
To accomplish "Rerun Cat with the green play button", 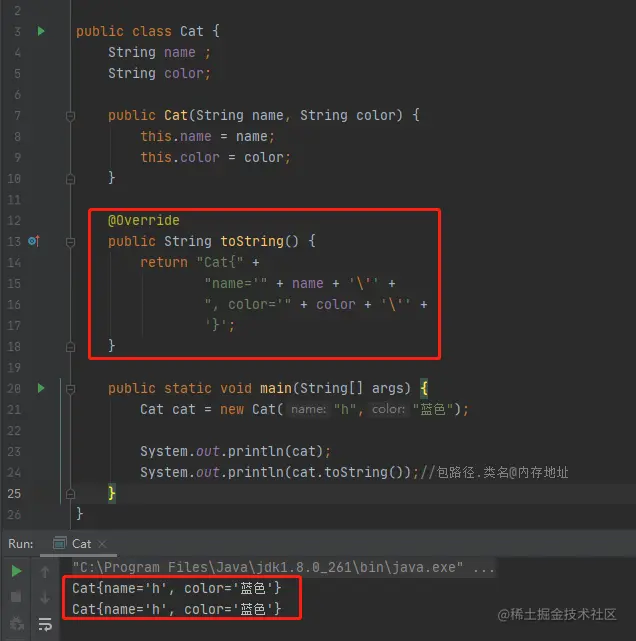I will (x=16, y=571).
